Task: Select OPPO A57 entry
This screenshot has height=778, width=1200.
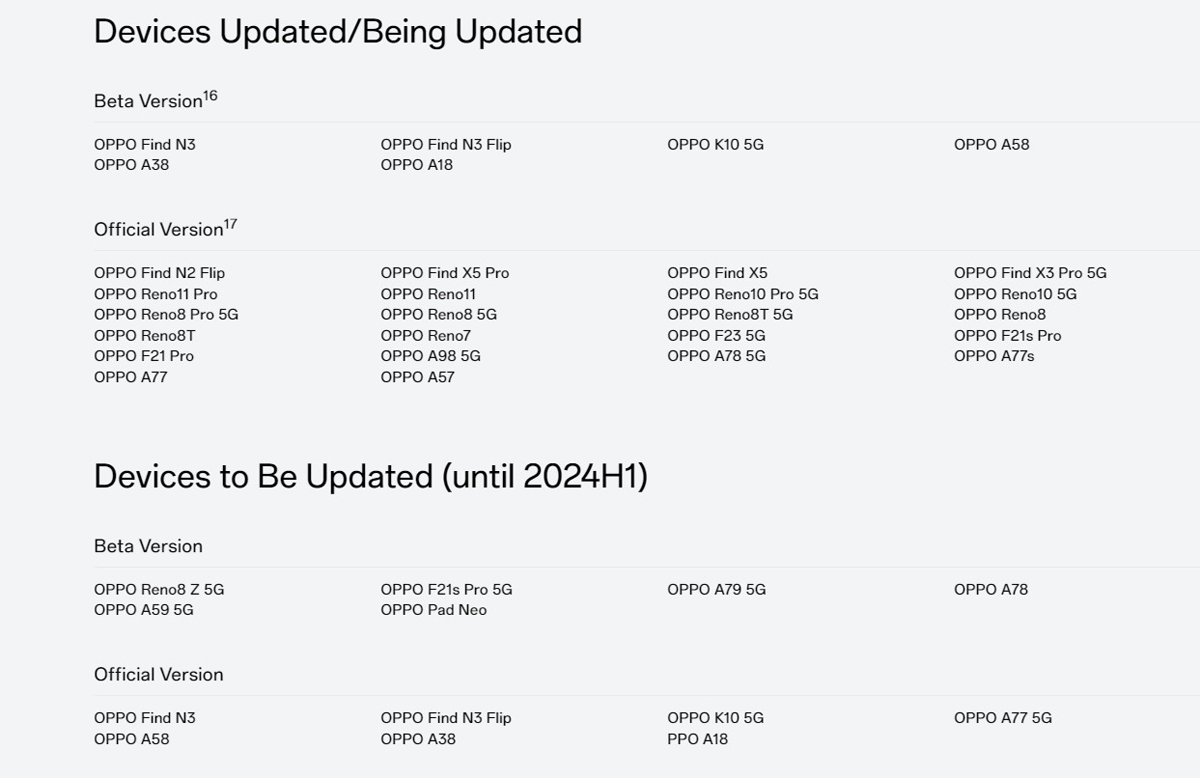Action: (418, 377)
